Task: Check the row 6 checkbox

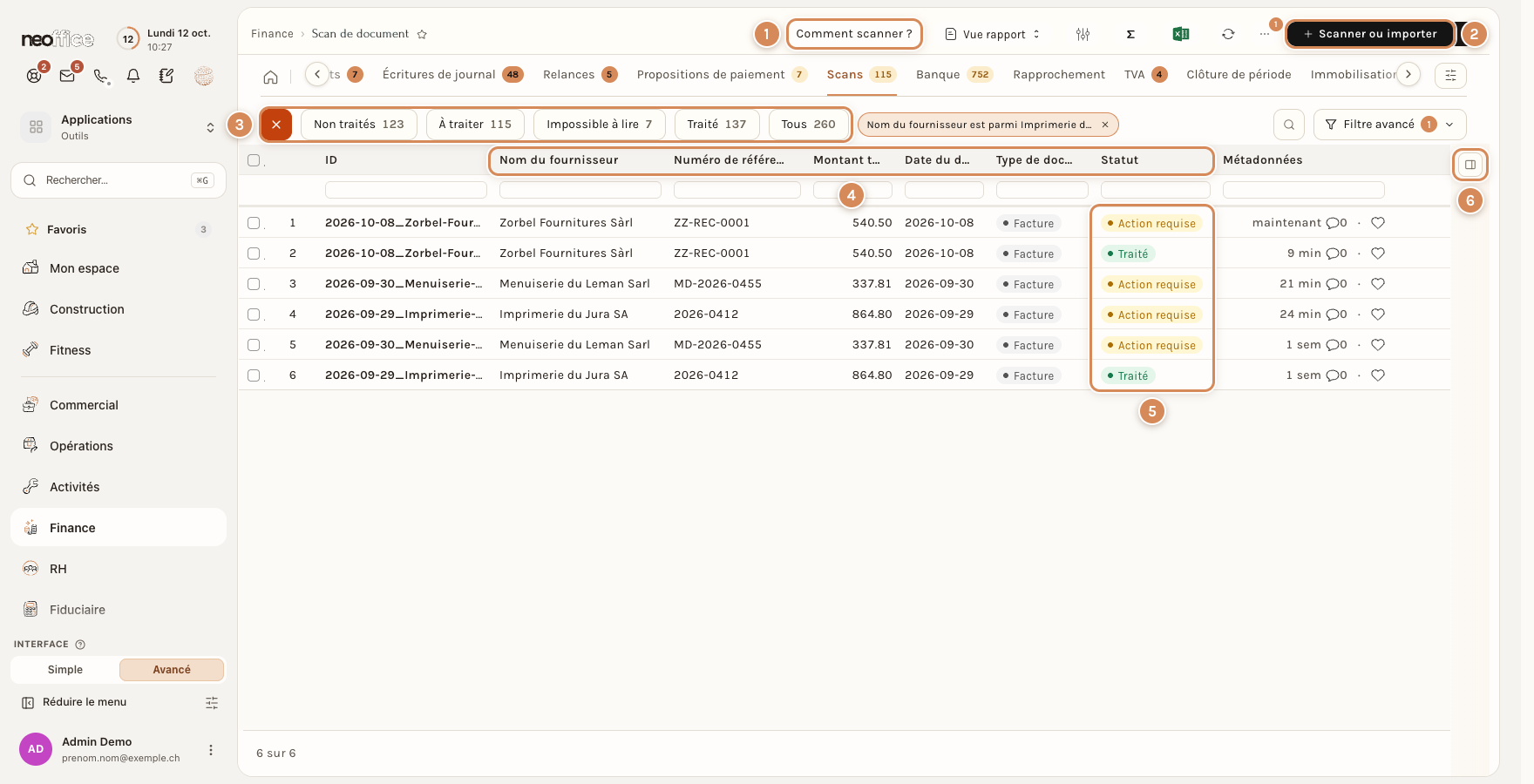Action: coord(254,375)
